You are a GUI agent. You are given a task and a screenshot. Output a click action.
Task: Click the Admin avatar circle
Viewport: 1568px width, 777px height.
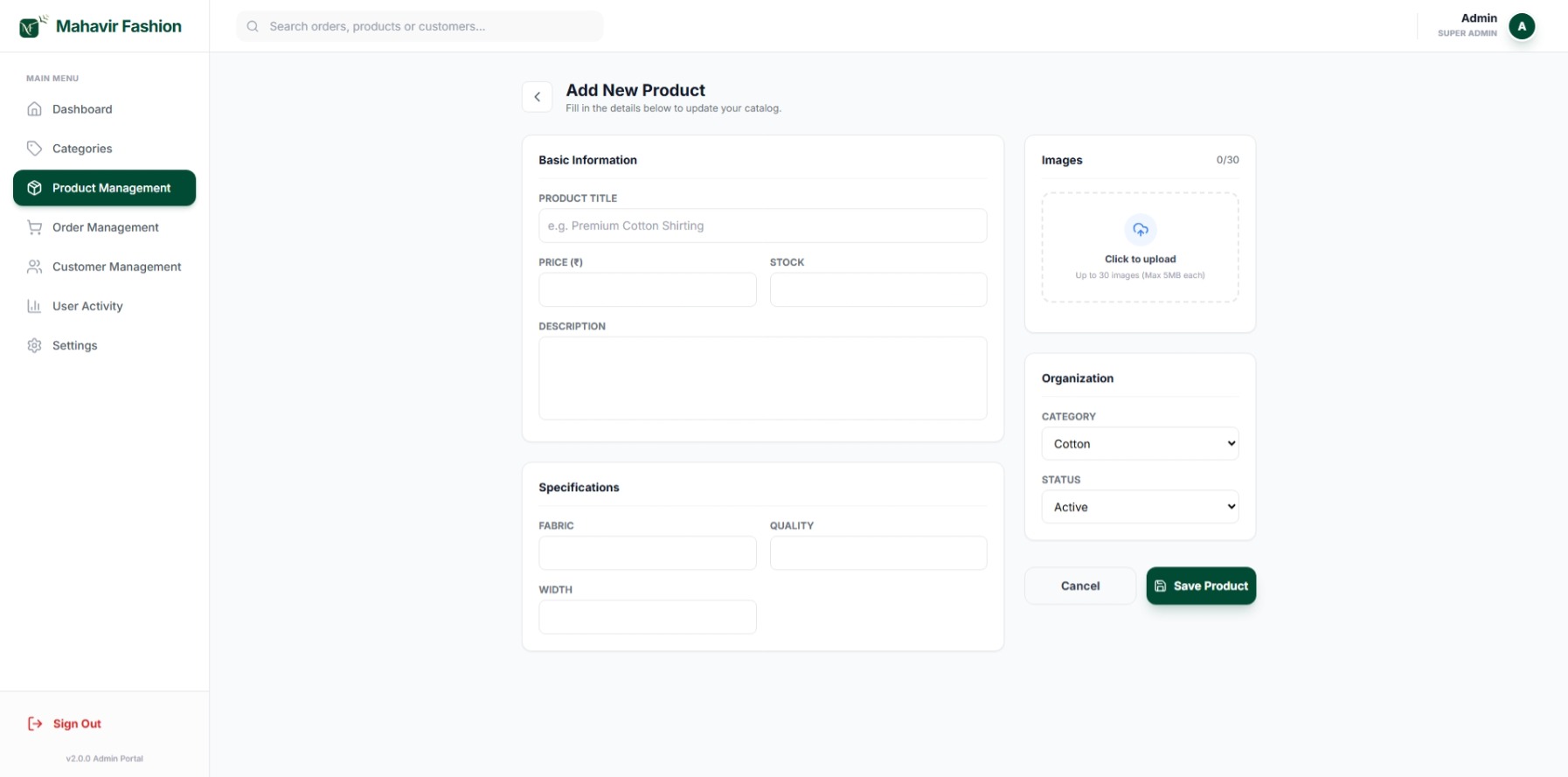point(1521,26)
